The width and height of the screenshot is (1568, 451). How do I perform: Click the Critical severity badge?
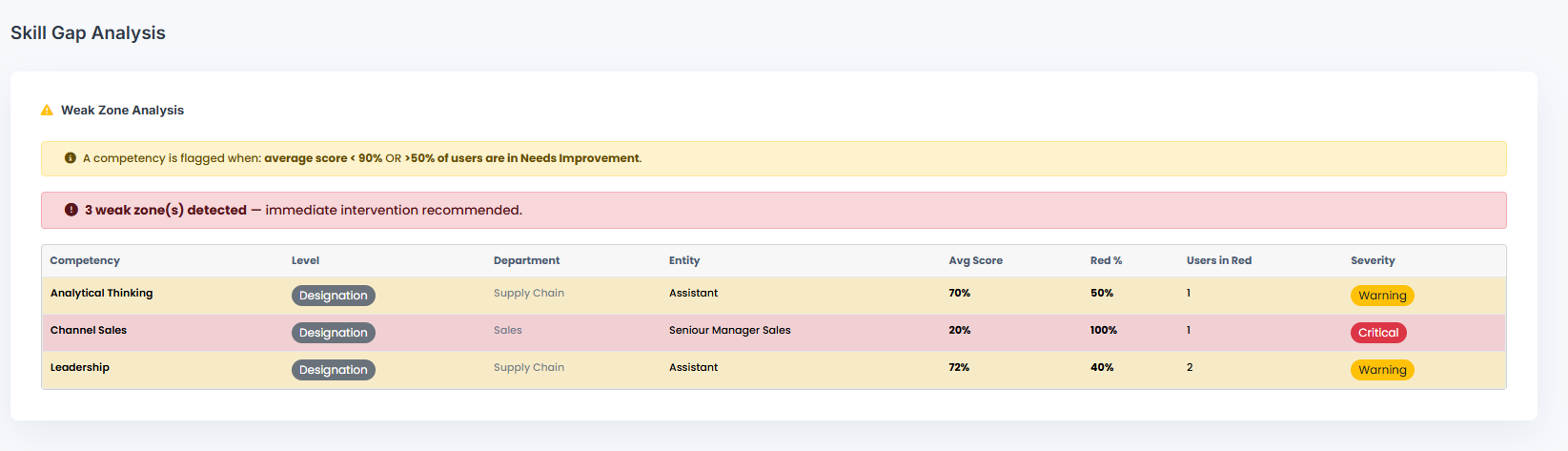(1378, 333)
